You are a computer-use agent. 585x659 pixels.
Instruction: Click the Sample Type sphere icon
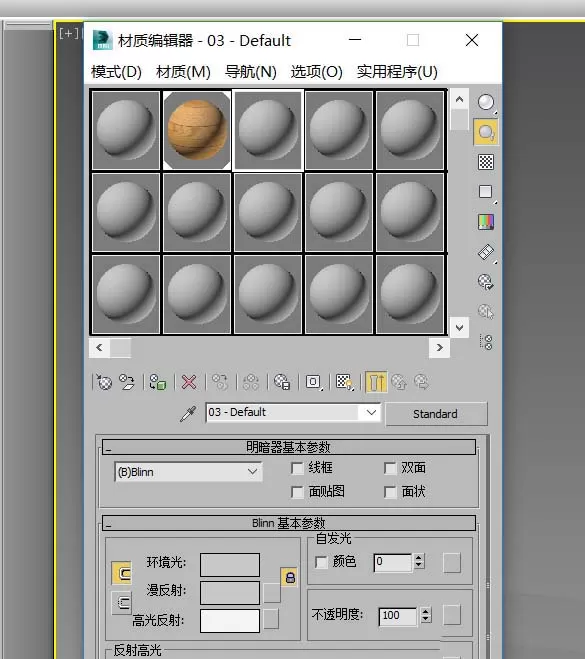(x=486, y=103)
